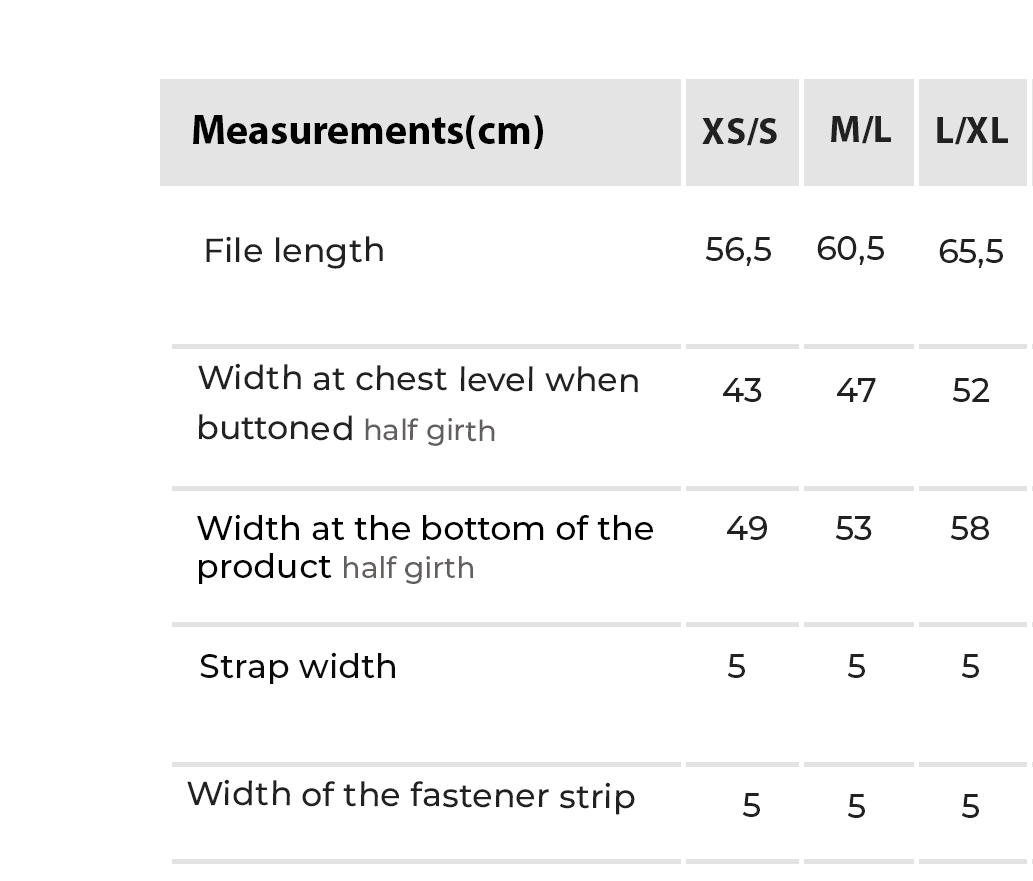The image size is (1033, 881).
Task: Click Strap width value for M/L
Action: tap(856, 667)
